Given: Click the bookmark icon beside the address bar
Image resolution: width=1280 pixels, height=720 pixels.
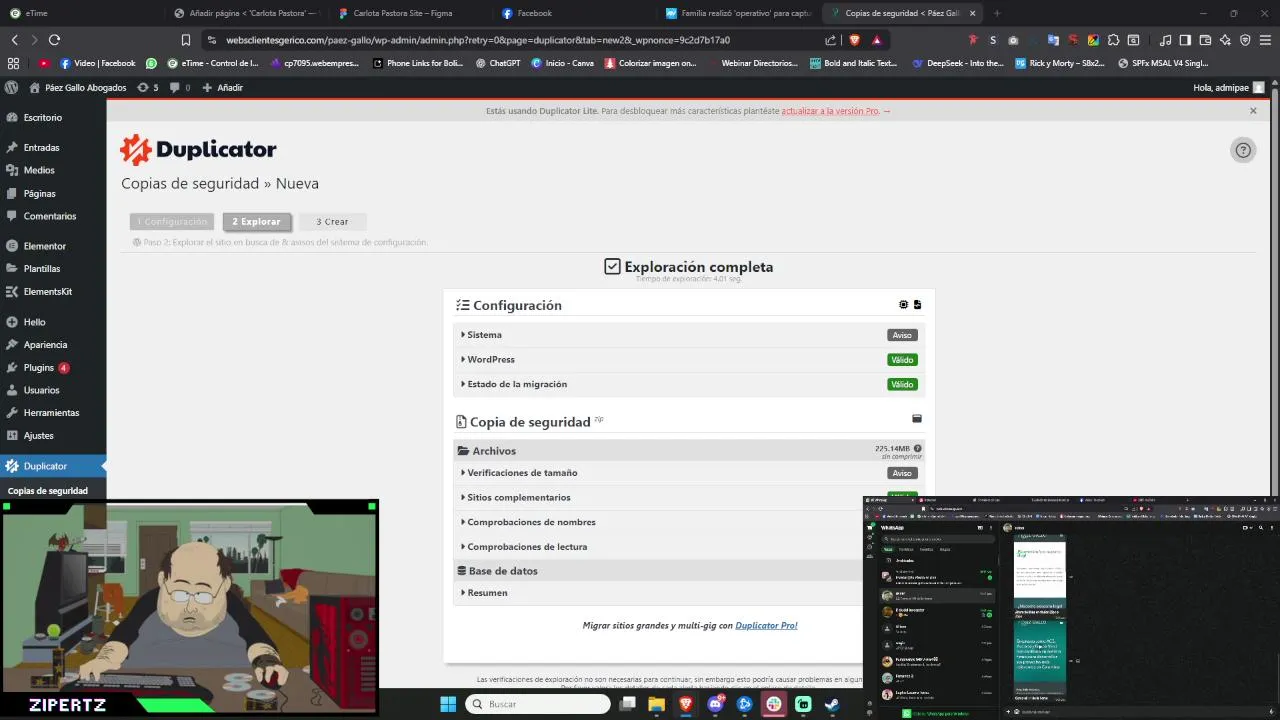Looking at the screenshot, I should (x=185, y=40).
